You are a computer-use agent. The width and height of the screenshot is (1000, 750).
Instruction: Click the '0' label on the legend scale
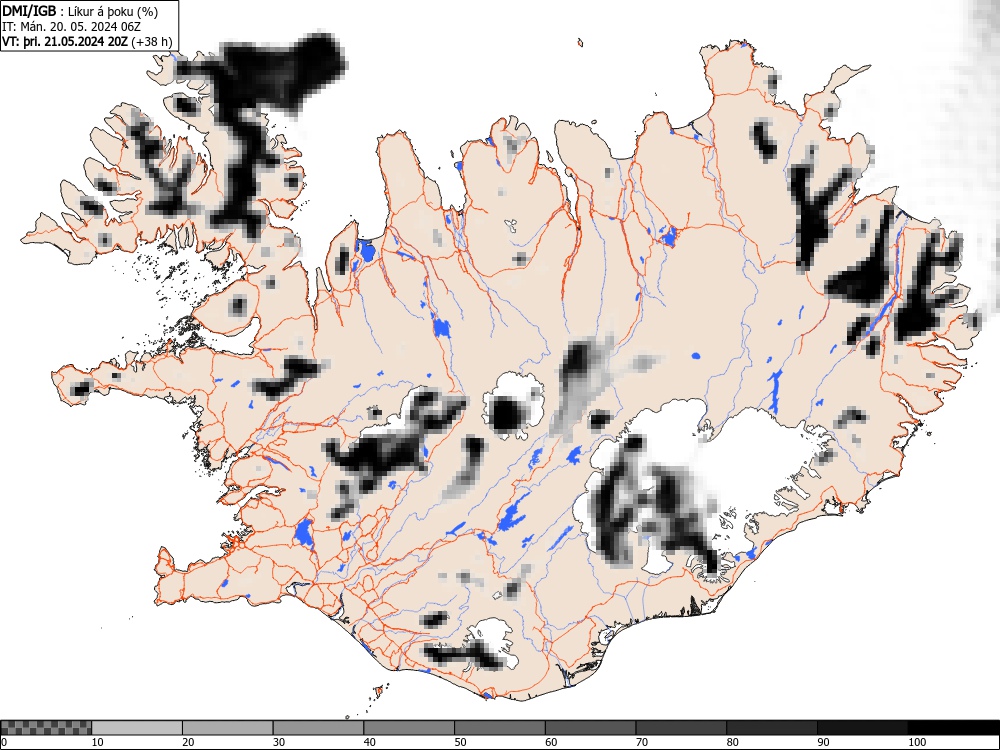pyautogui.click(x=4, y=742)
